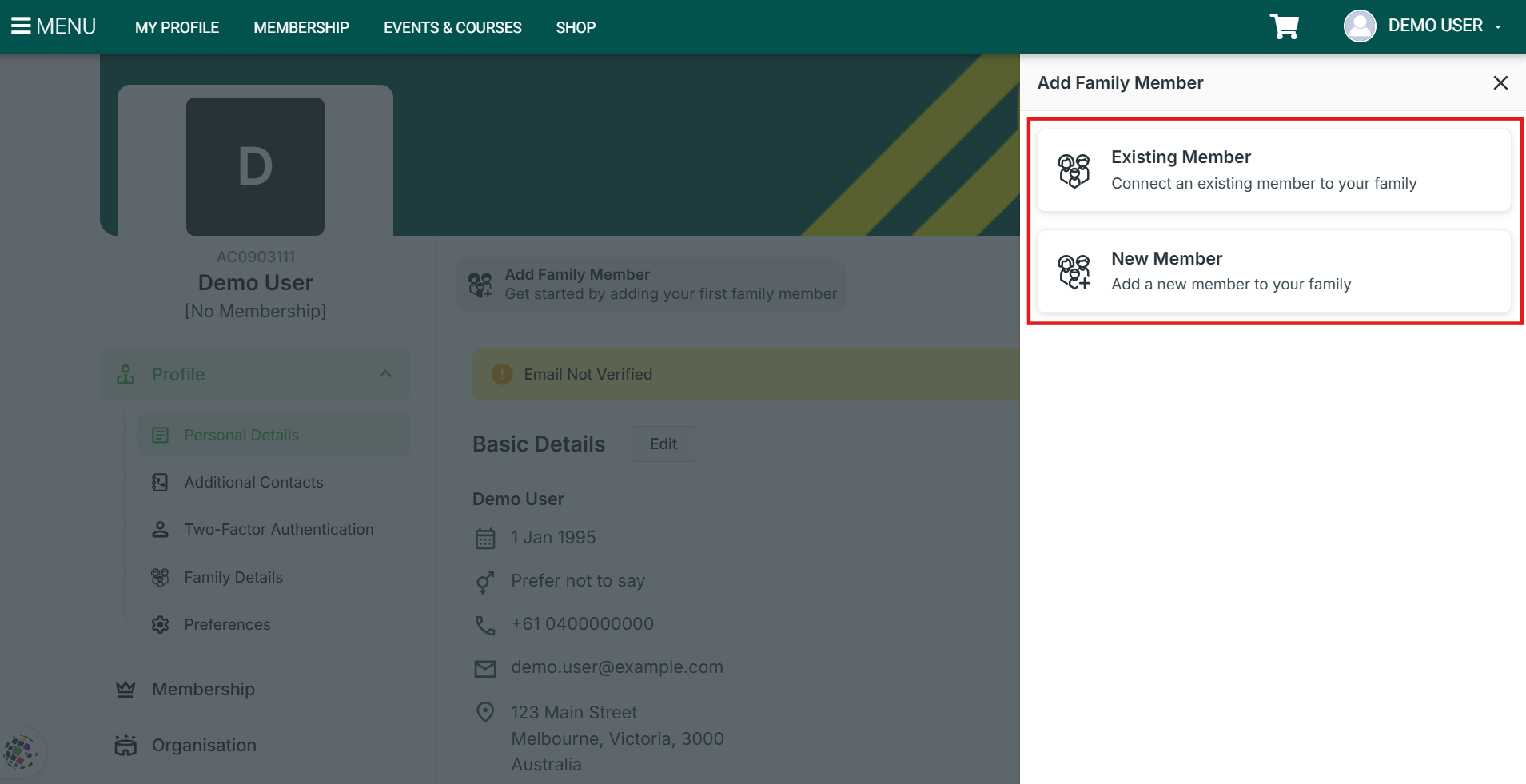1526x784 pixels.
Task: Click the Profile section label
Action: tap(178, 374)
